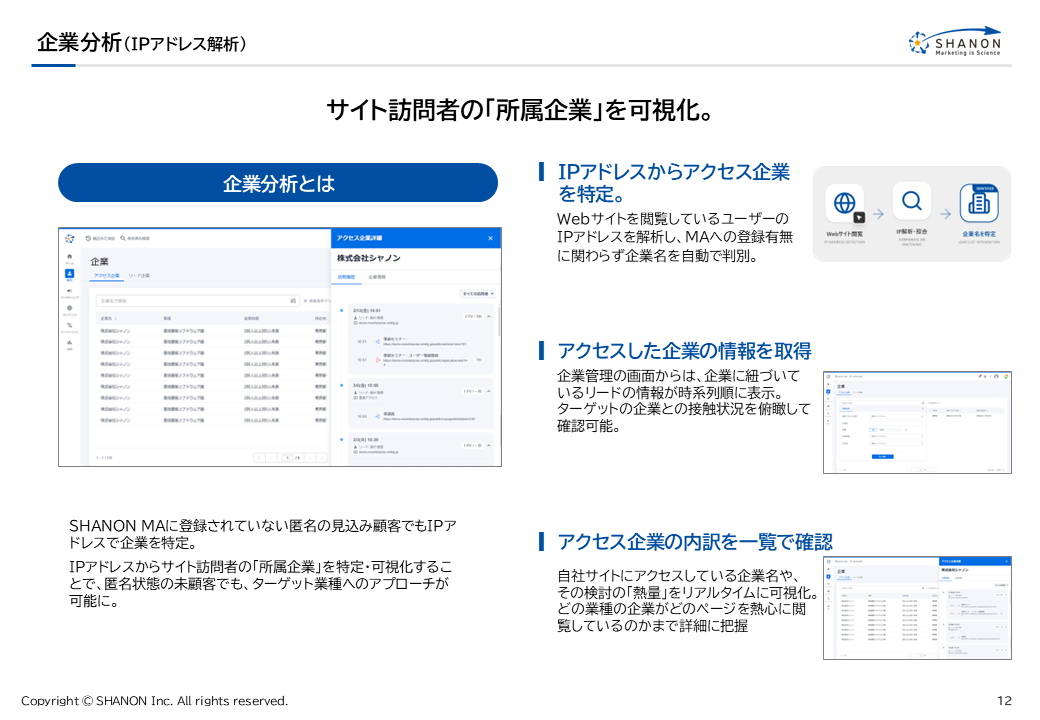The image size is (1040, 720).
Task: Click the SHANON logo in the slide header
Action: 955,41
